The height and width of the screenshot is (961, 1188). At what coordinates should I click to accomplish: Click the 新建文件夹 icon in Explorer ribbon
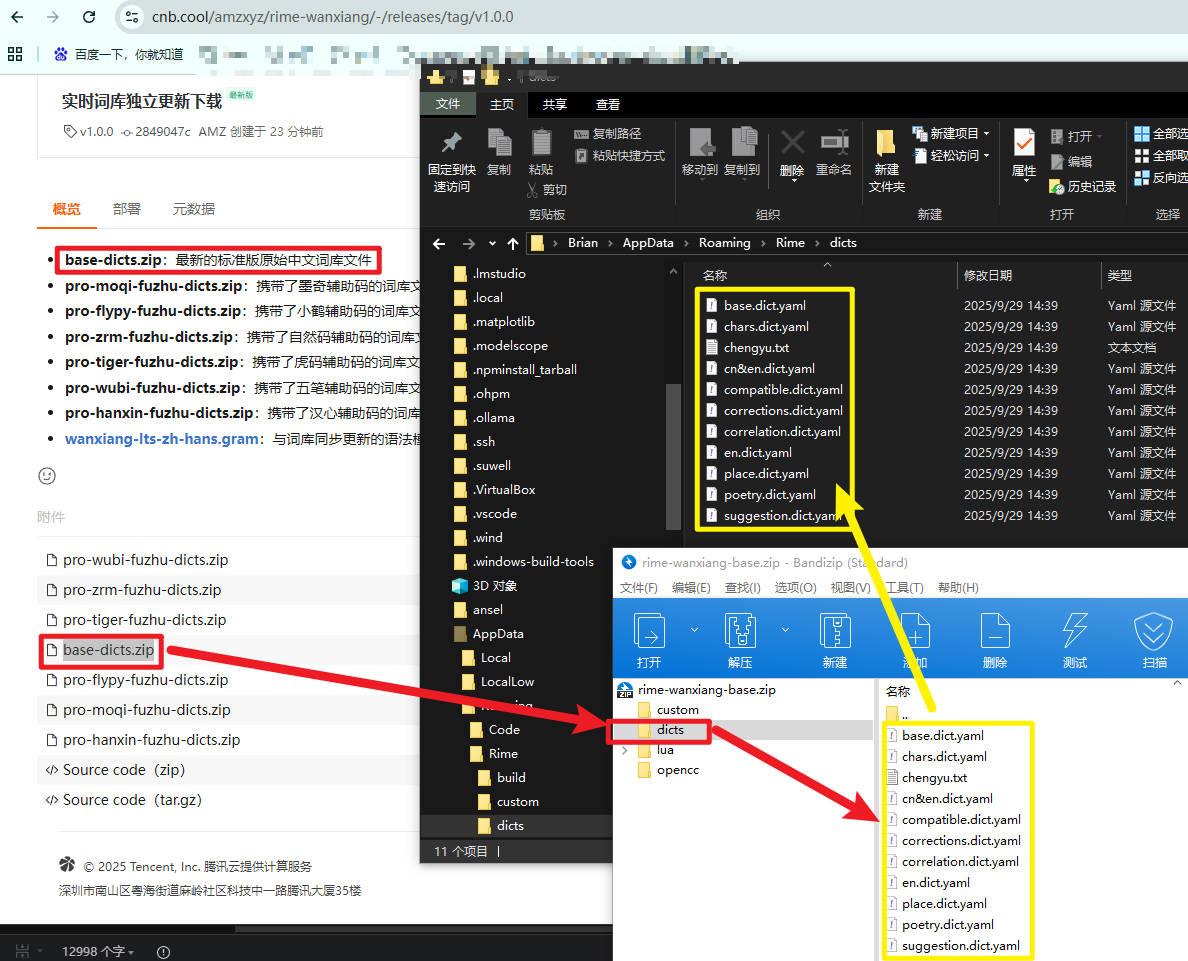(x=886, y=144)
